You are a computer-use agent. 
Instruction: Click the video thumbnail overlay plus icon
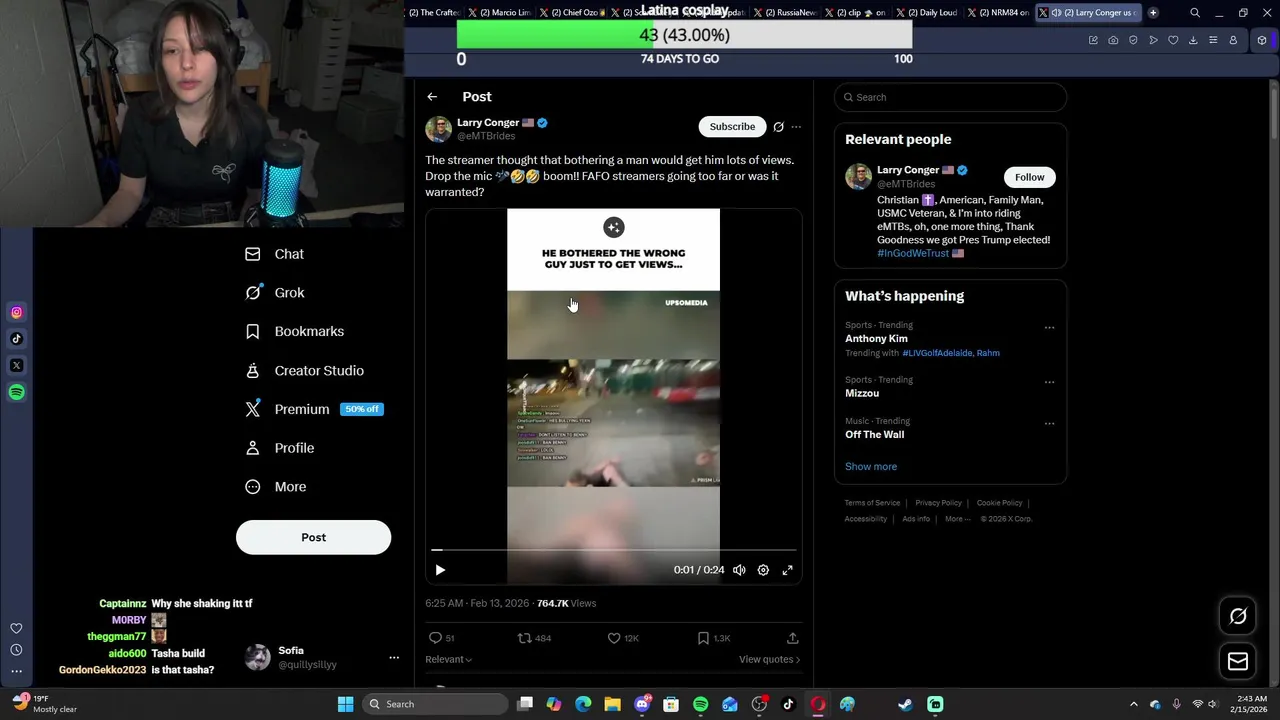(614, 227)
